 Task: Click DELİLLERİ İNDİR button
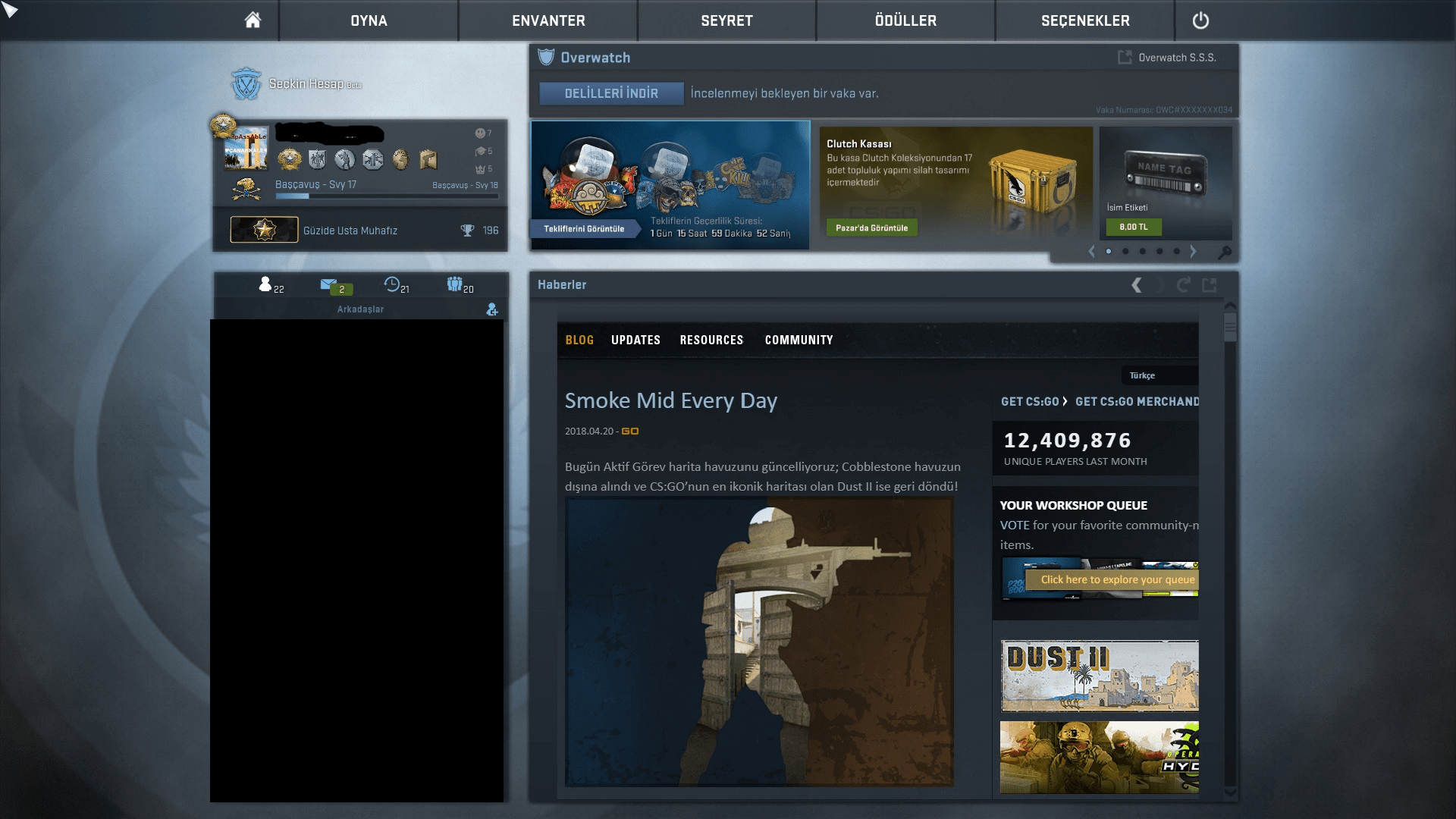coord(611,93)
